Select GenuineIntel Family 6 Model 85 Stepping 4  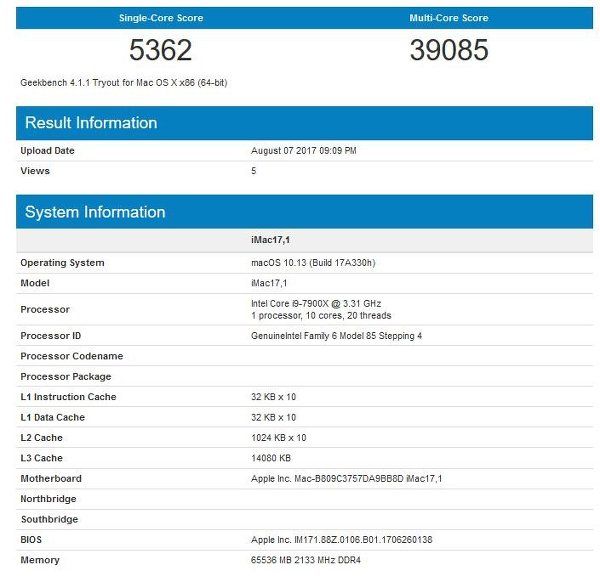(x=336, y=336)
